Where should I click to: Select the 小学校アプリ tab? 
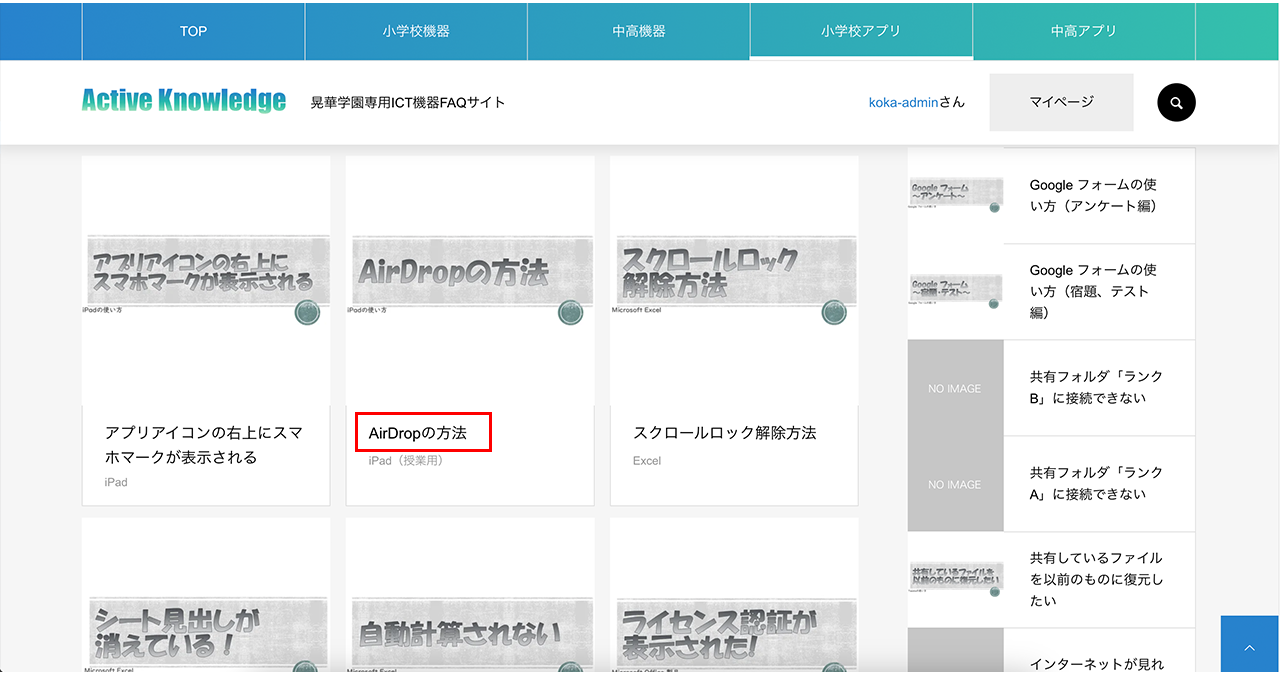click(861, 31)
